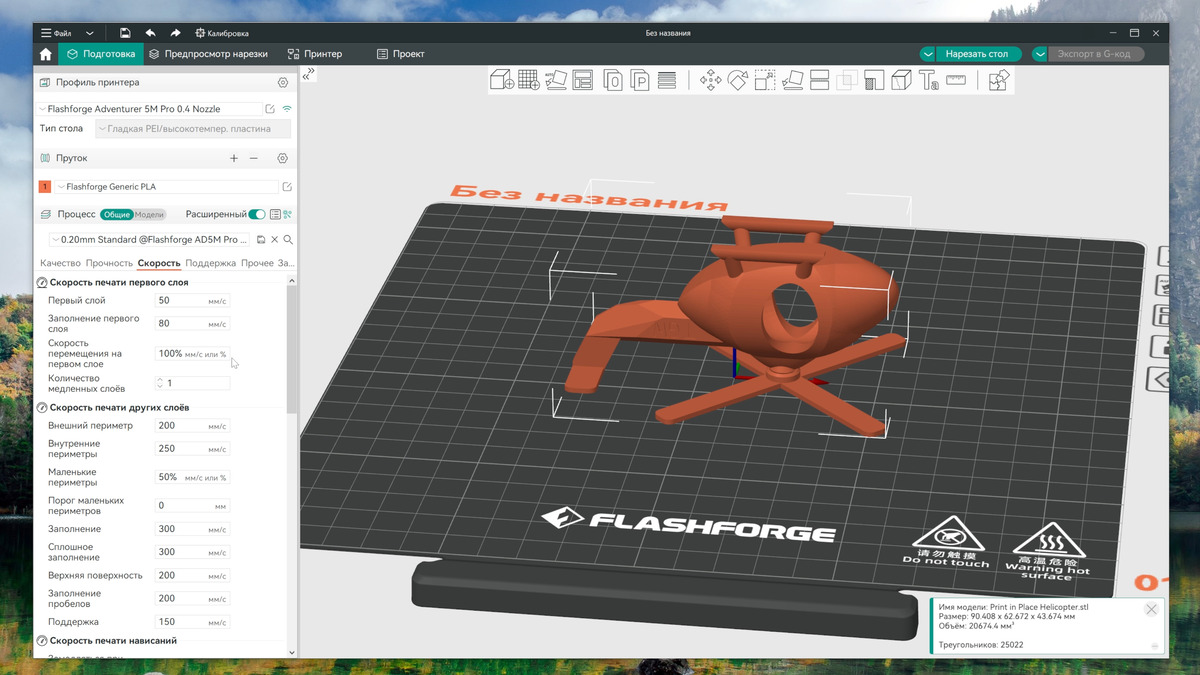The height and width of the screenshot is (675, 1200).
Task: Click the Arrange all objects icon
Action: click(x=583, y=80)
